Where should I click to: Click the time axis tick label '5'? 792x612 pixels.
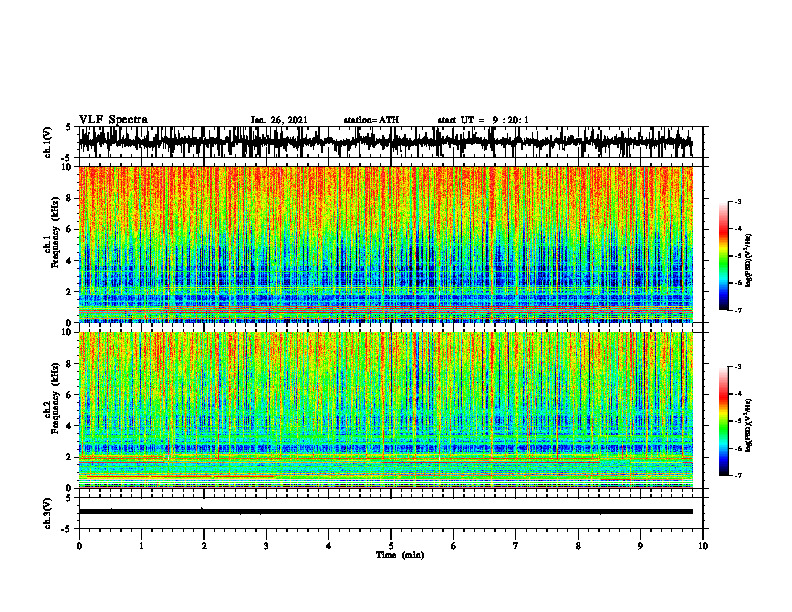[x=391, y=546]
